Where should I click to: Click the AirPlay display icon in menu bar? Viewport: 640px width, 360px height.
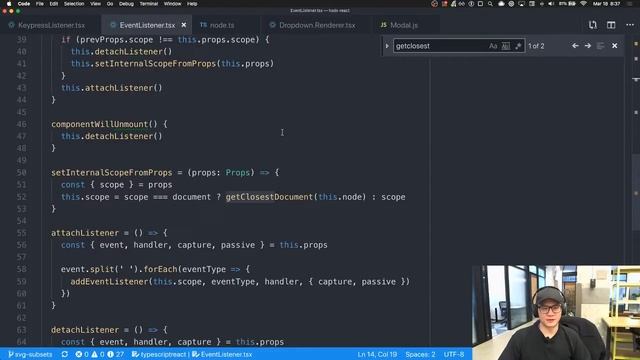pos(521,4)
